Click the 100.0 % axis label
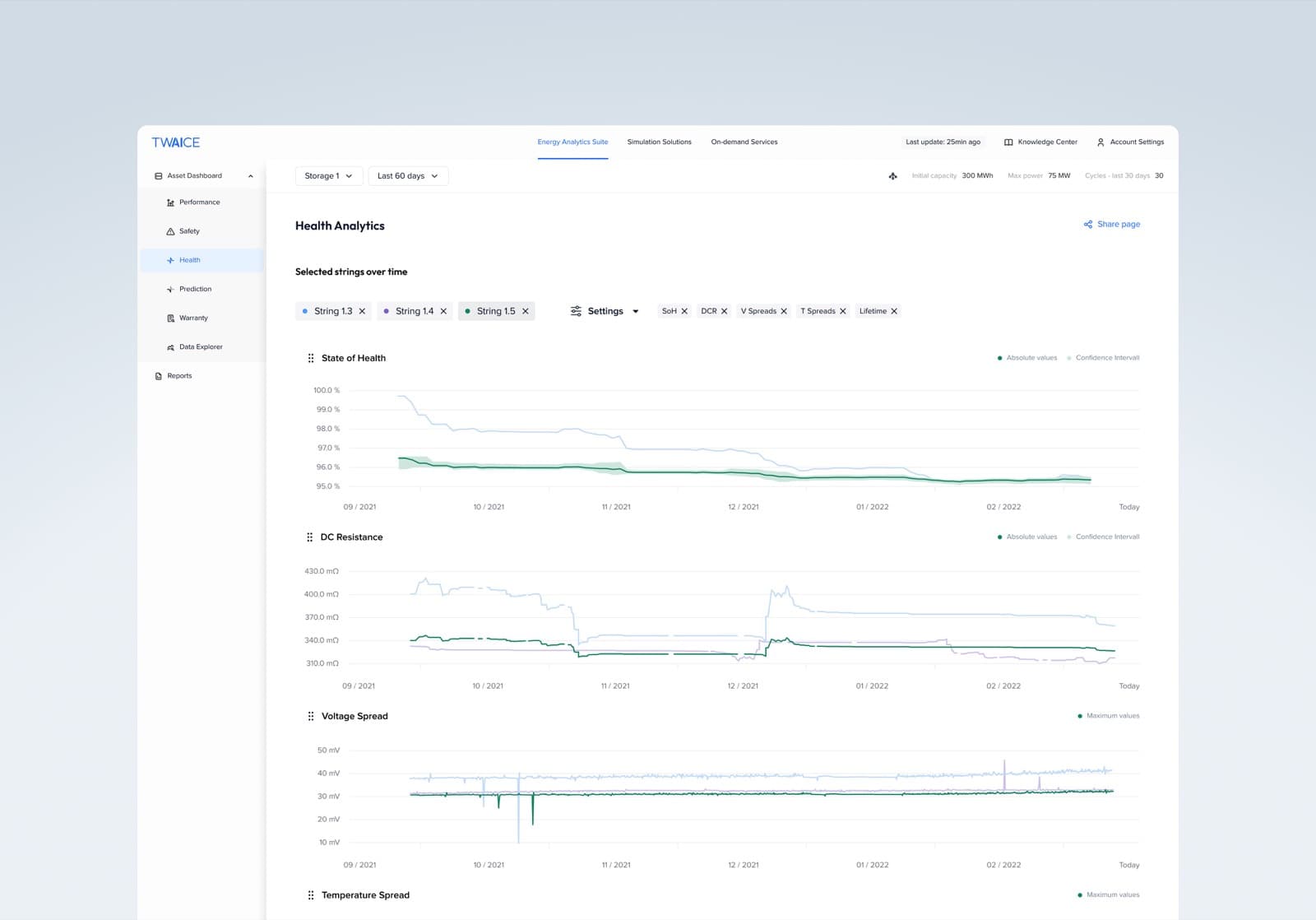The width and height of the screenshot is (1316, 920). pos(327,390)
